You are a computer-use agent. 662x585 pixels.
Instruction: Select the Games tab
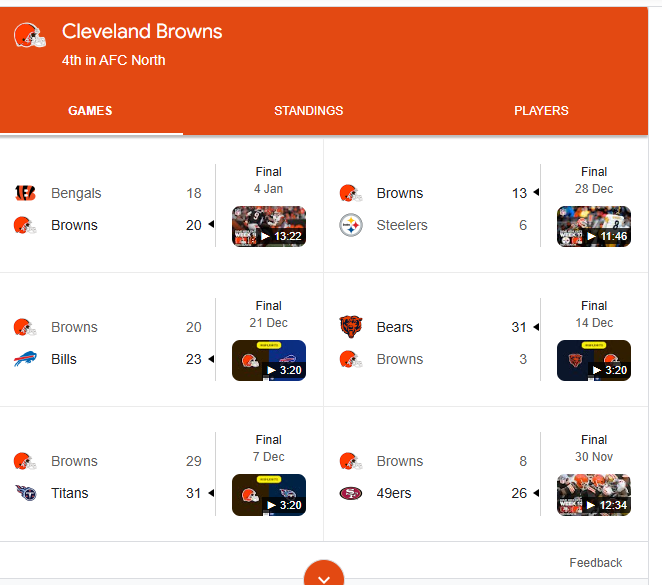(x=90, y=111)
